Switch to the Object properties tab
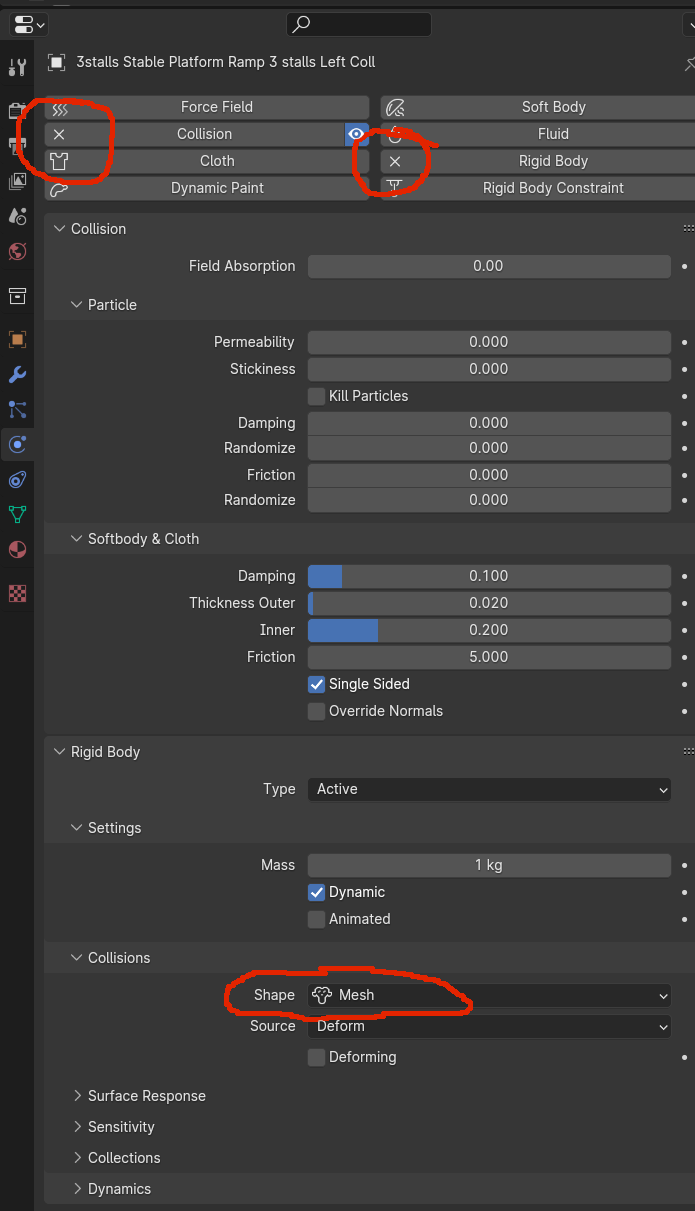 tap(17, 339)
